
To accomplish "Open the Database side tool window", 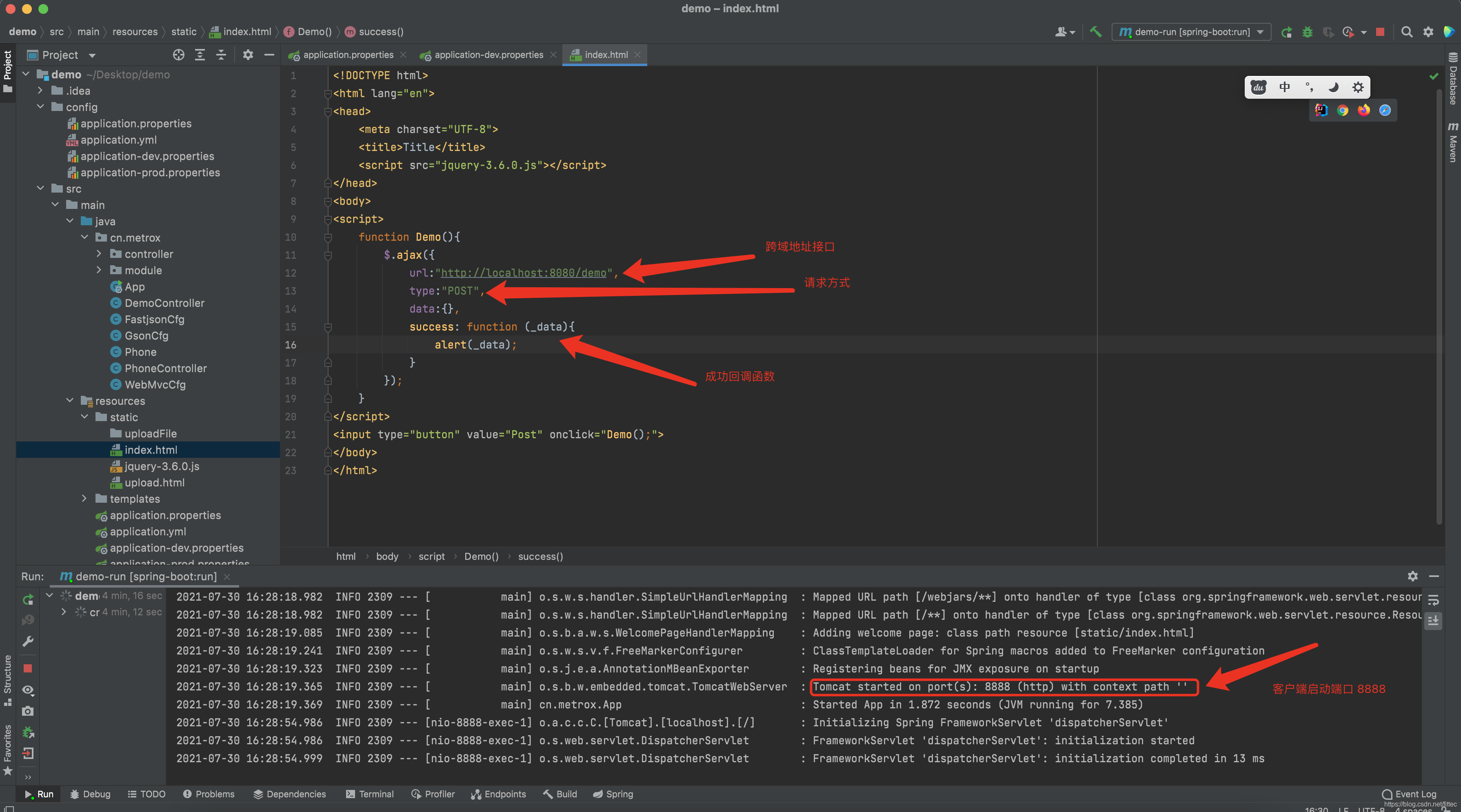I will point(1452,78).
